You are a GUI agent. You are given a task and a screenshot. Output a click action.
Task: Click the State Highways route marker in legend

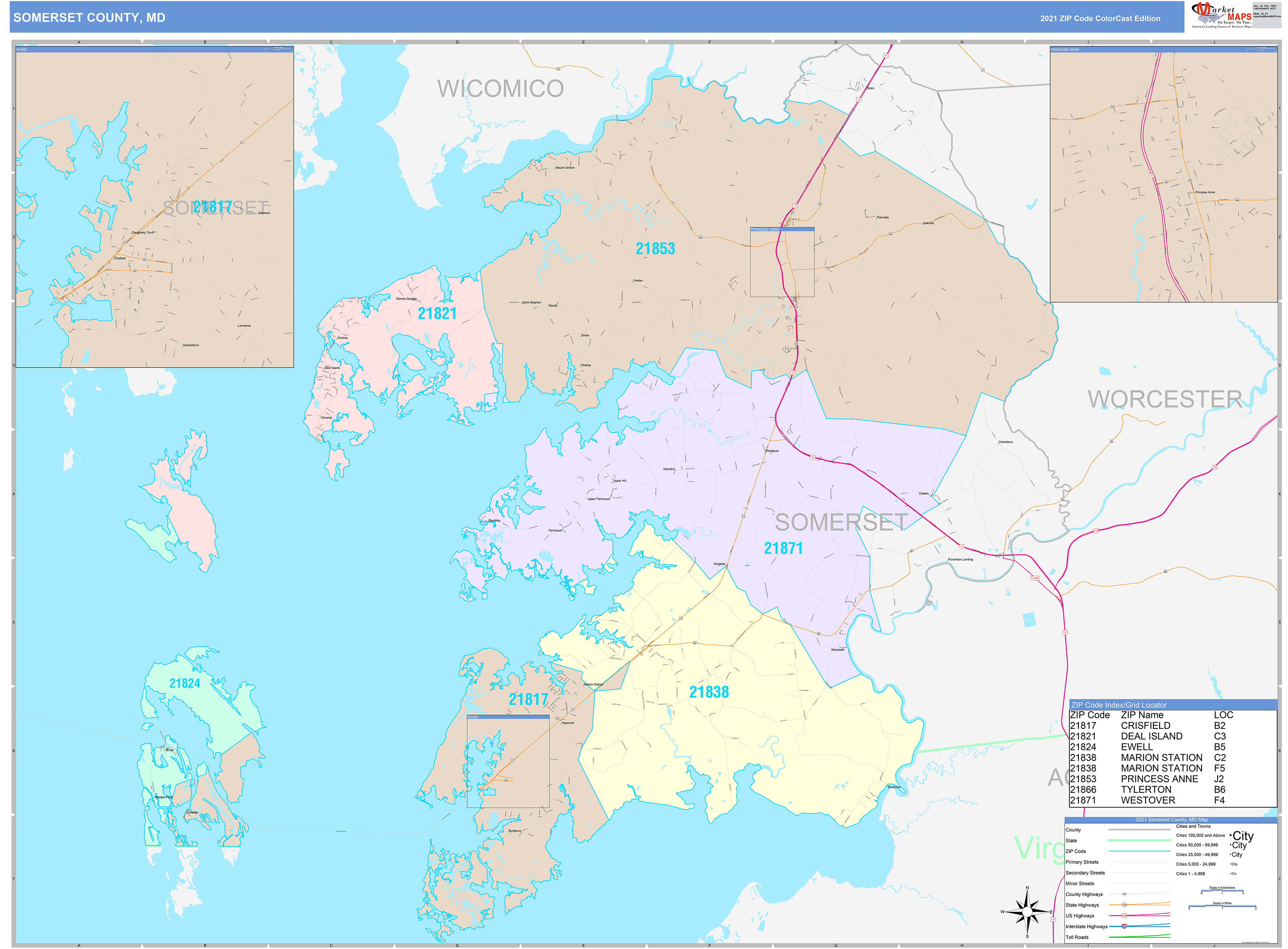point(1124,905)
